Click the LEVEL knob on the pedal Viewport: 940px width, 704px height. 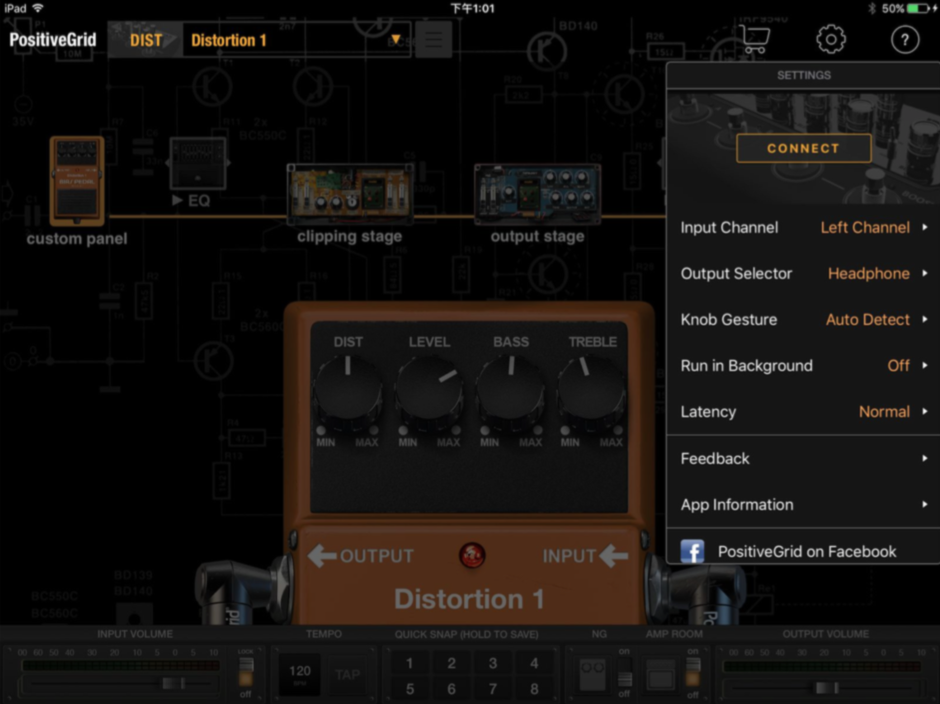(x=429, y=392)
